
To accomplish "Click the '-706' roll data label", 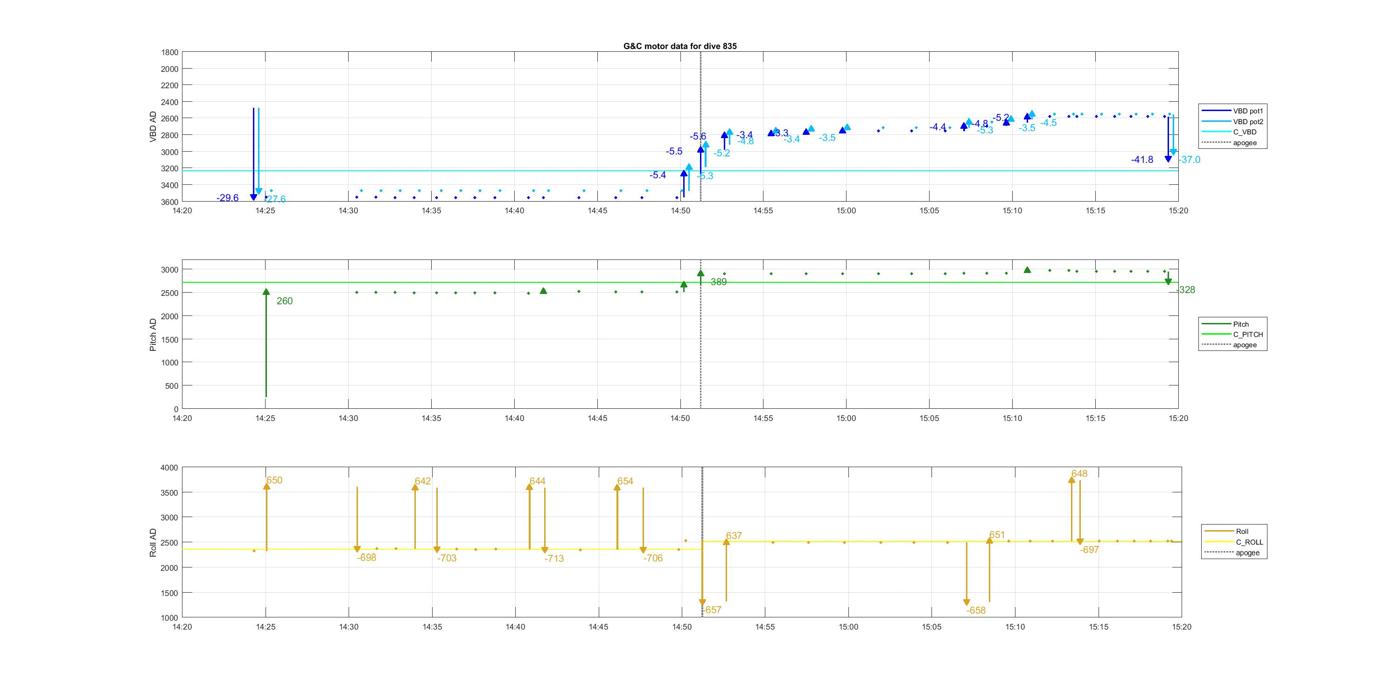I will pos(653,558).
